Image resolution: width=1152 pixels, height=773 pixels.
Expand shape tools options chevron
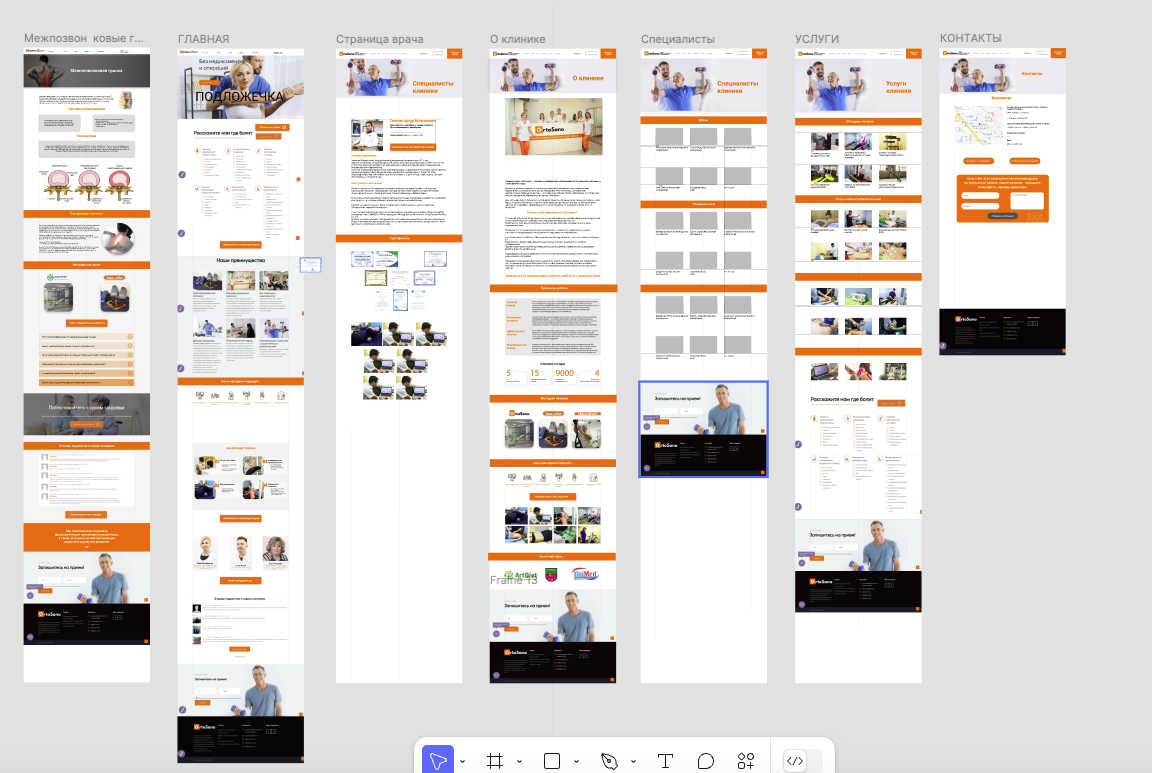pos(576,762)
